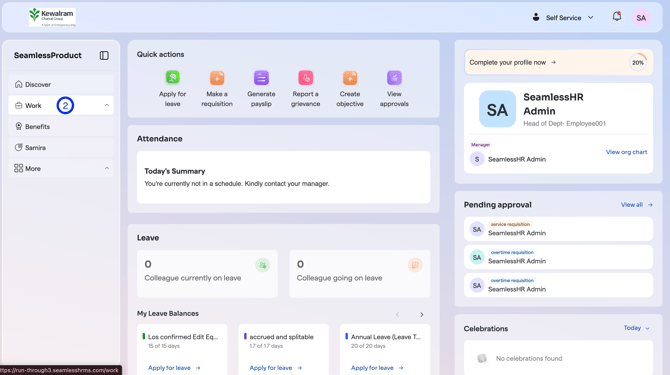The width and height of the screenshot is (670, 375).
Task: Show next leave balances with right arrow
Action: (422, 315)
